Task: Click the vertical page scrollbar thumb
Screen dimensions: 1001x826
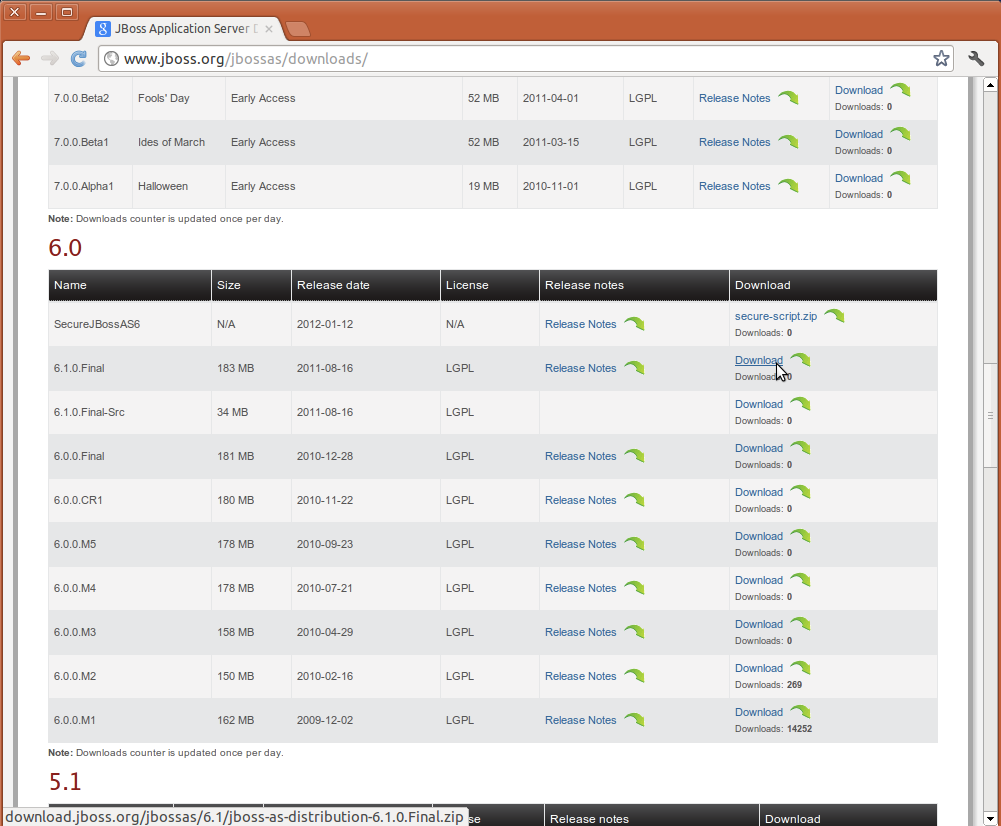Action: pos(990,415)
